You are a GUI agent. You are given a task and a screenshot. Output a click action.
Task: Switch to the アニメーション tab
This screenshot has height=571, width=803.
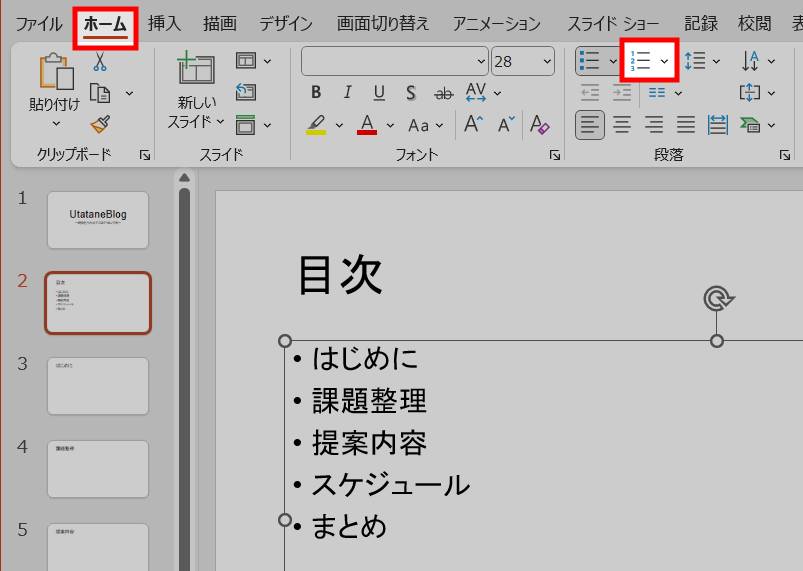point(497,24)
